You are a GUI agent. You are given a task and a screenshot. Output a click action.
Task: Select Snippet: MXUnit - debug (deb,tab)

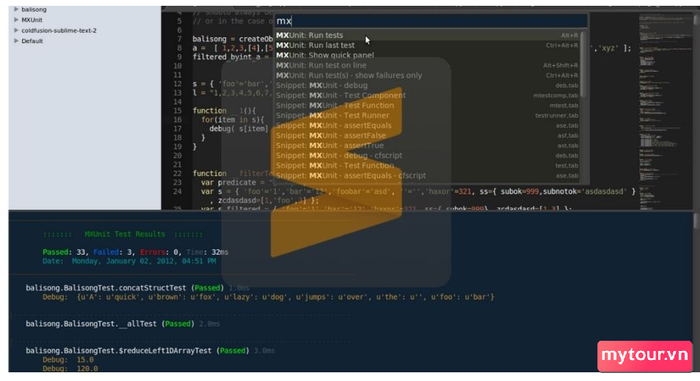pyautogui.click(x=427, y=85)
